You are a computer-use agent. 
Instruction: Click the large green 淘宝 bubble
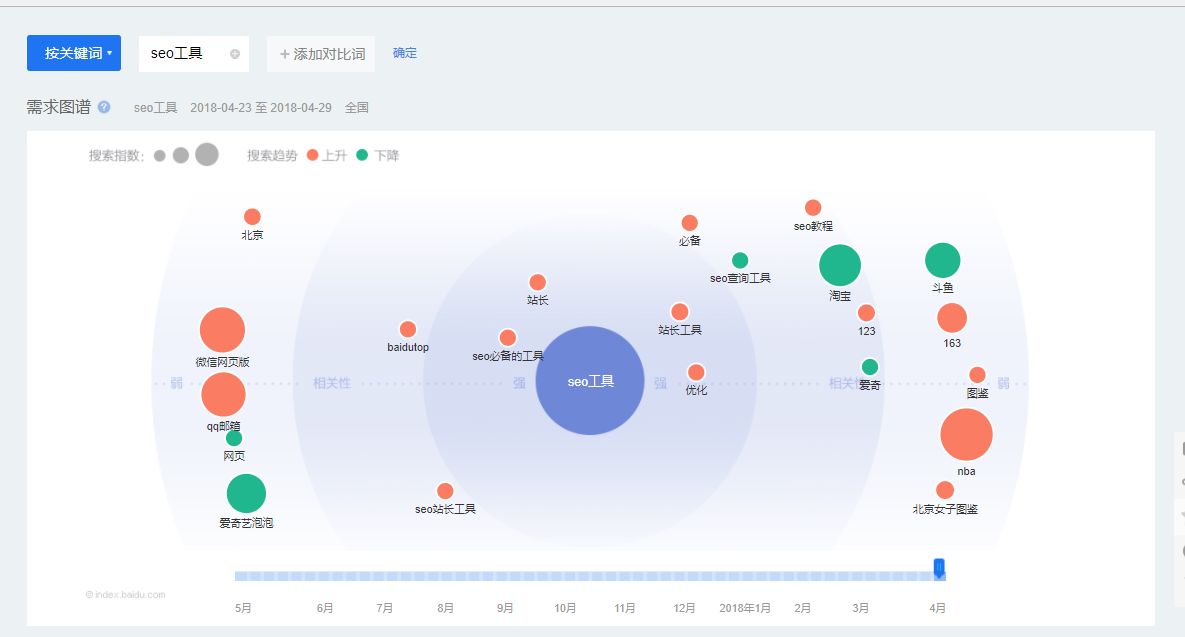coord(840,266)
